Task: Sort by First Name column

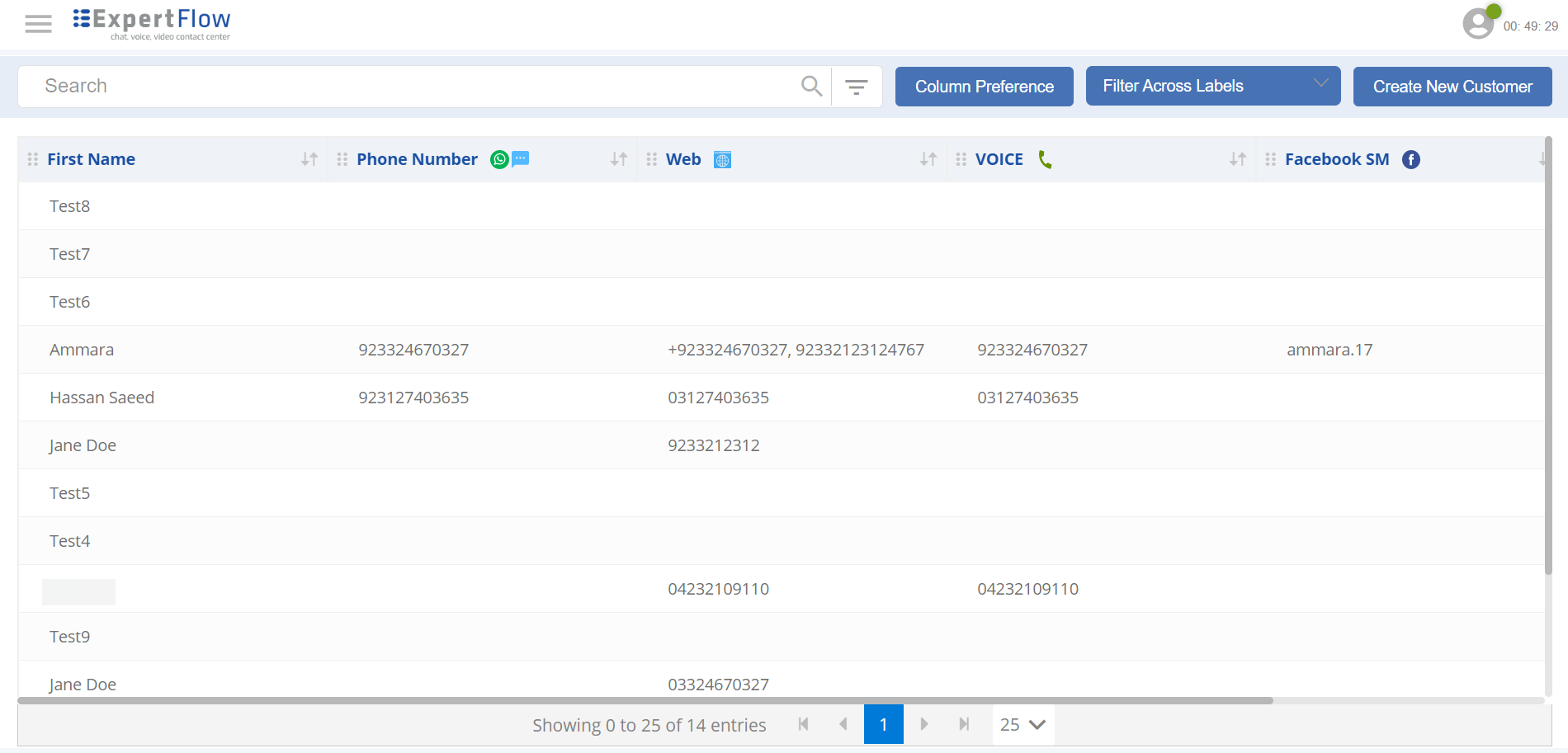Action: (309, 159)
